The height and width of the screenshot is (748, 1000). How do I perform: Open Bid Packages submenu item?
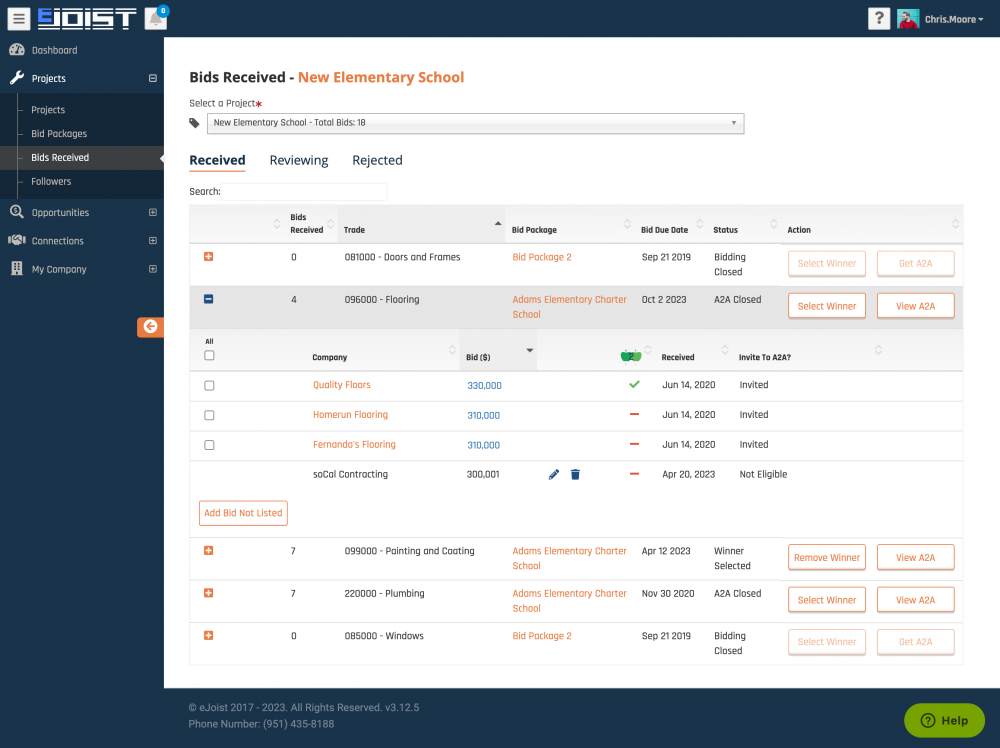point(59,133)
